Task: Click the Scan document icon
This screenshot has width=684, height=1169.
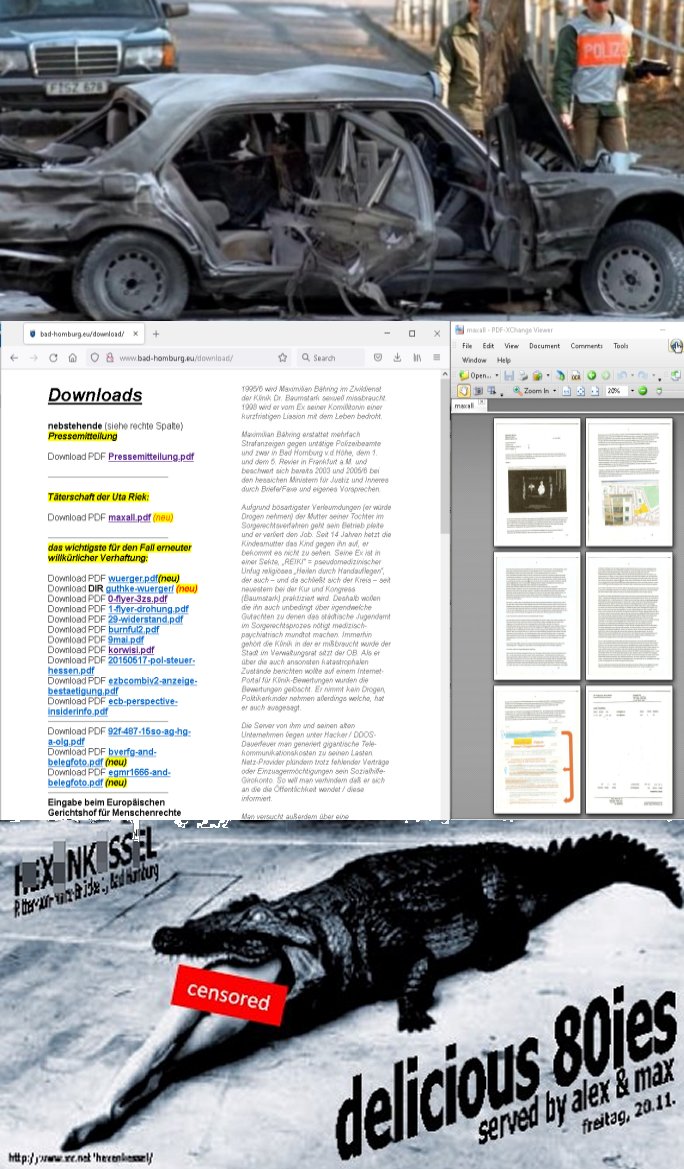Action: click(x=560, y=376)
